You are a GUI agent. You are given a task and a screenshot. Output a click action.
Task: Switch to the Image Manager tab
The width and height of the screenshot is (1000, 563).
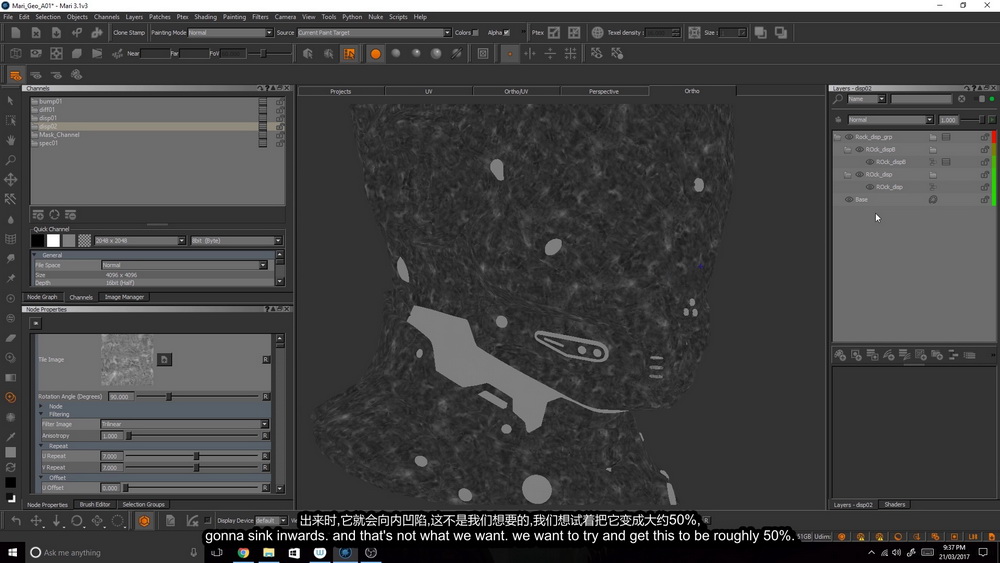(124, 297)
